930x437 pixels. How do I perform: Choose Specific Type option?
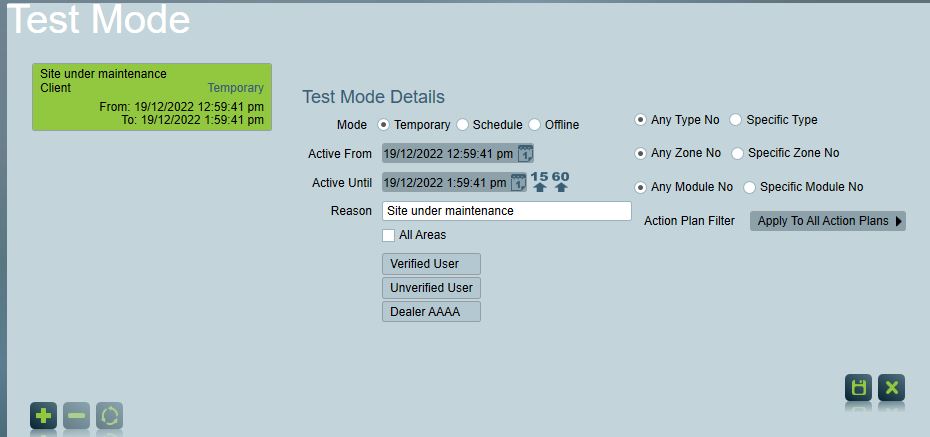[x=735, y=120]
